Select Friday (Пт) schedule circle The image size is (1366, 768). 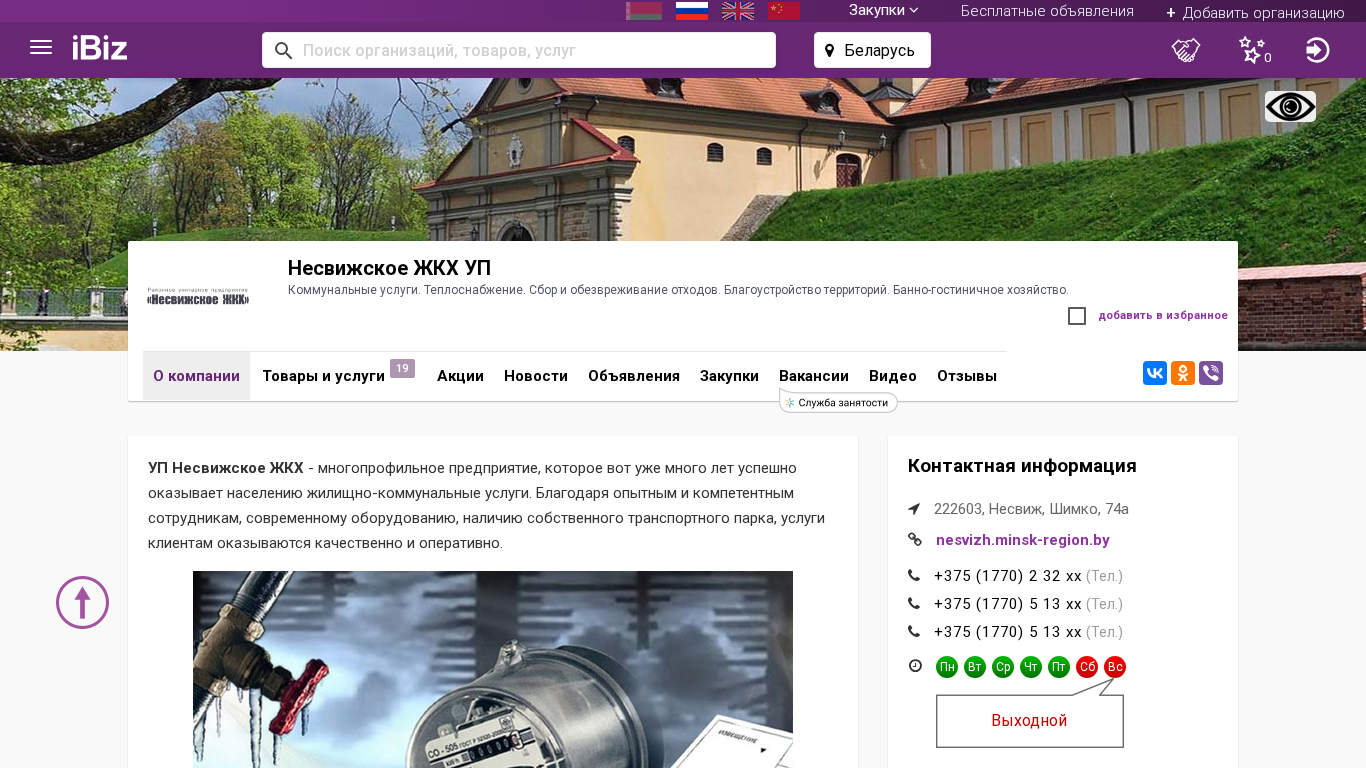click(x=1059, y=667)
